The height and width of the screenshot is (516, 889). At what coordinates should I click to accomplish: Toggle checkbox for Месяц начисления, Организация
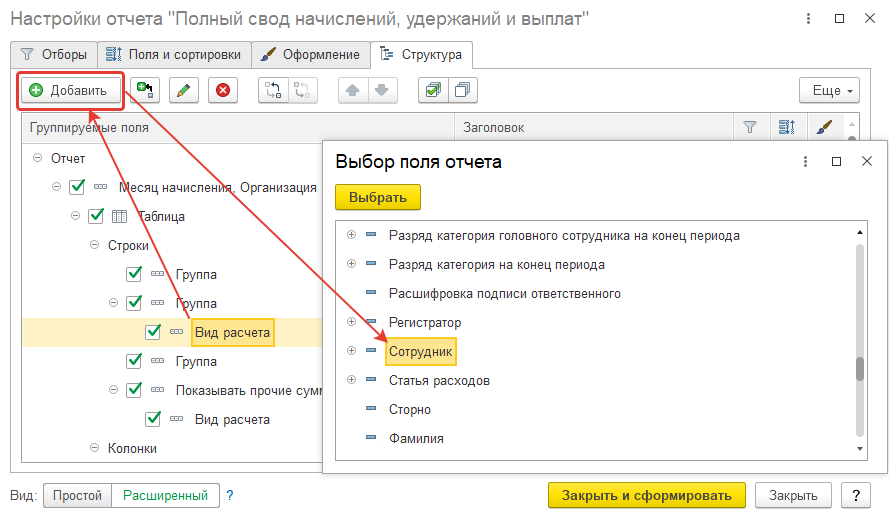(x=77, y=187)
